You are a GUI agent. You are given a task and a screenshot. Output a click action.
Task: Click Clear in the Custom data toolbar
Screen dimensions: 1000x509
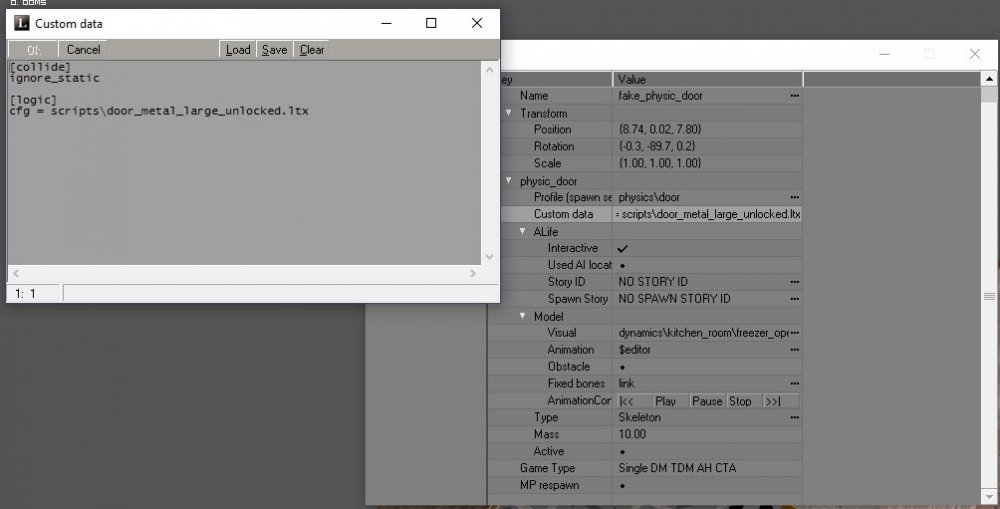pos(311,49)
